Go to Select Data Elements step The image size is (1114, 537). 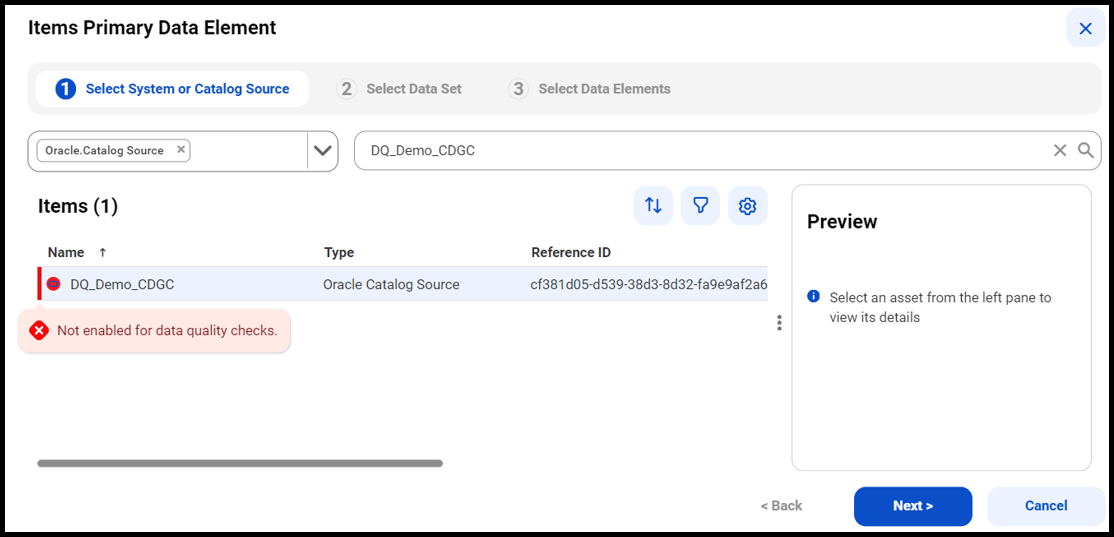tap(590, 89)
